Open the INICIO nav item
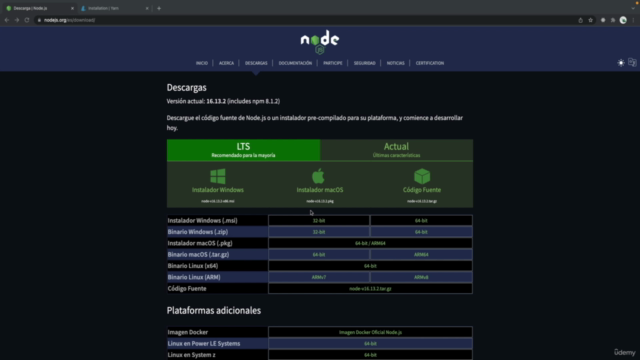Screen dimensions: 640x360 (x=202, y=63)
